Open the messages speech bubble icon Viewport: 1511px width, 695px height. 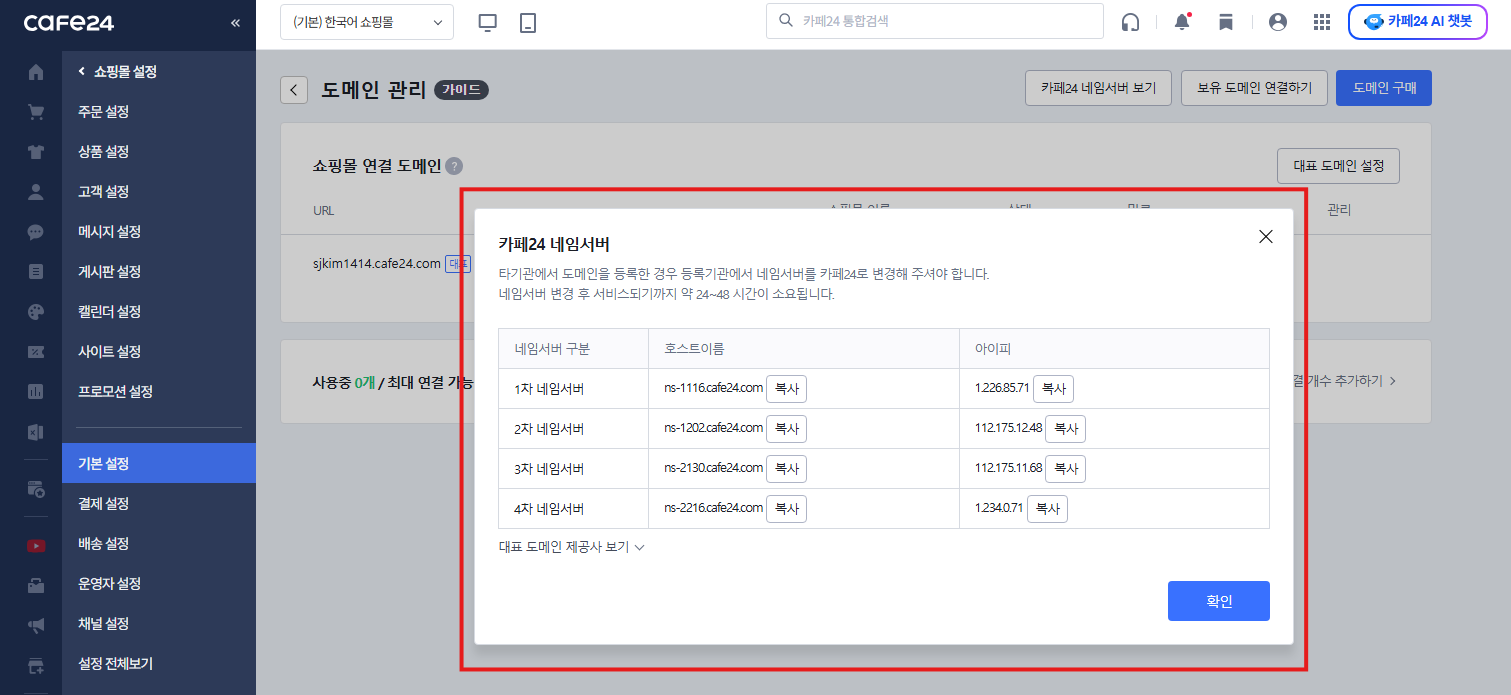coord(36,232)
